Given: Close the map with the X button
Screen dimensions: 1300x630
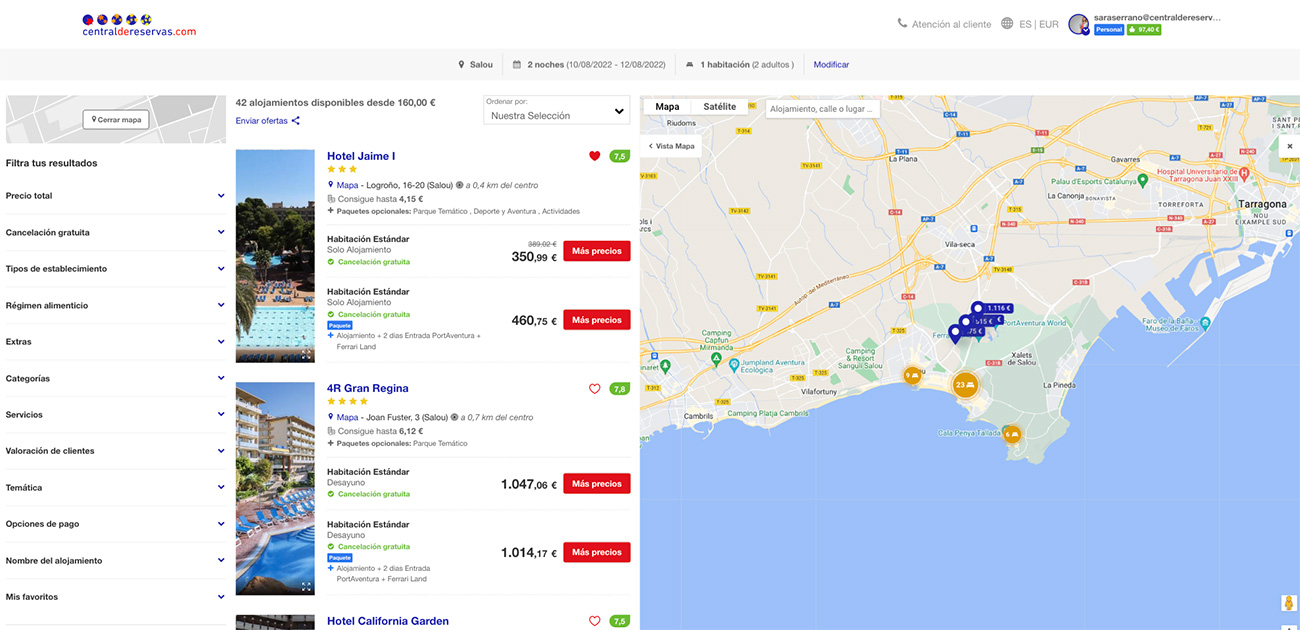Looking at the screenshot, I should (x=1289, y=146).
